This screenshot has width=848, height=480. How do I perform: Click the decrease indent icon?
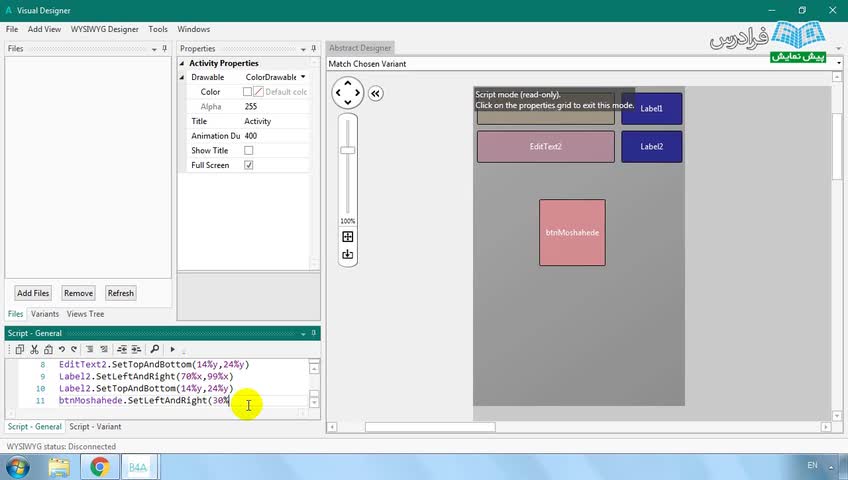pos(122,349)
